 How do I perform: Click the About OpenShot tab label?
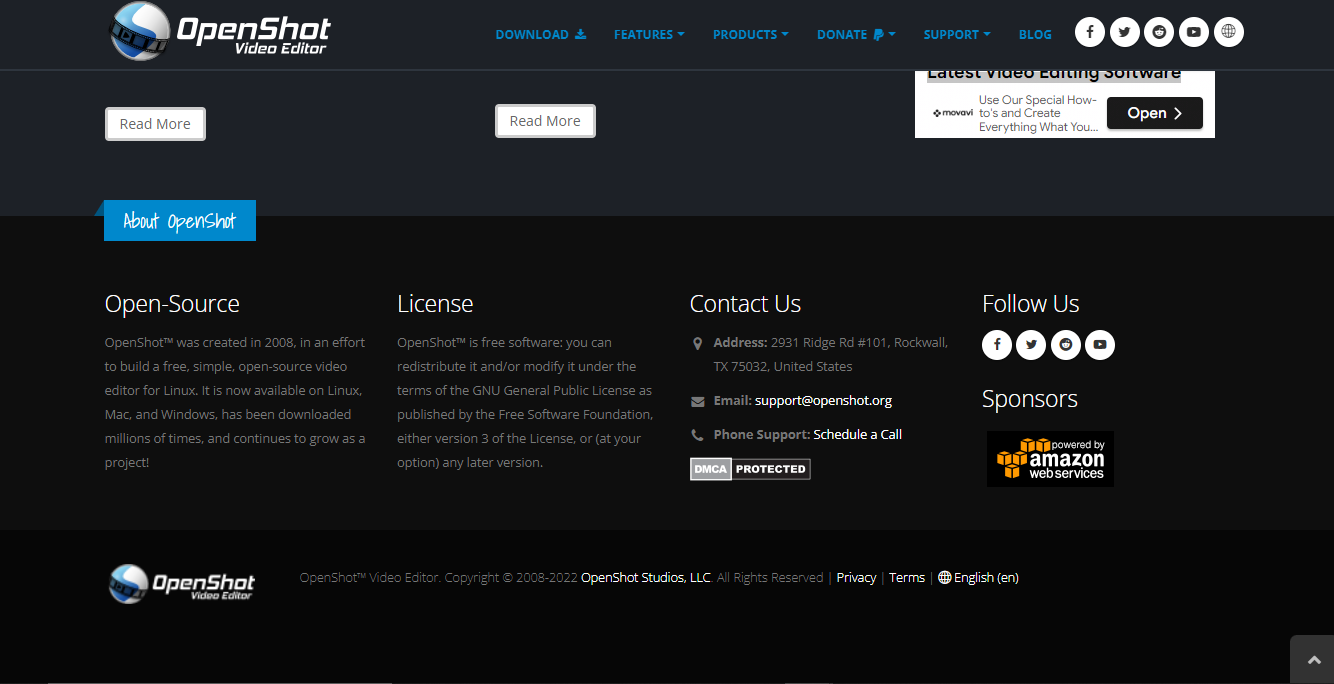(180, 221)
